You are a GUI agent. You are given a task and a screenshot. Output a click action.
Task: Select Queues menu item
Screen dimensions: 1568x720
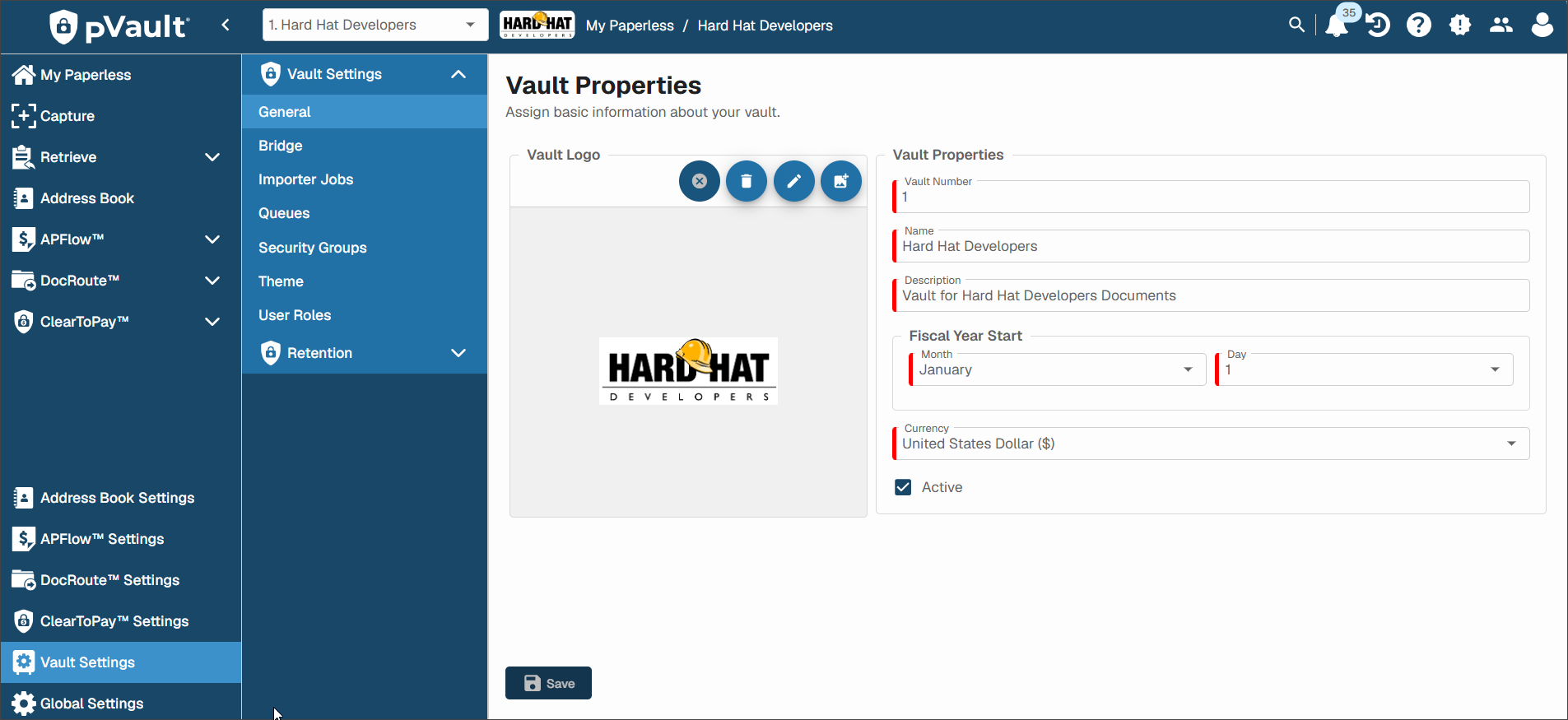tap(365, 213)
